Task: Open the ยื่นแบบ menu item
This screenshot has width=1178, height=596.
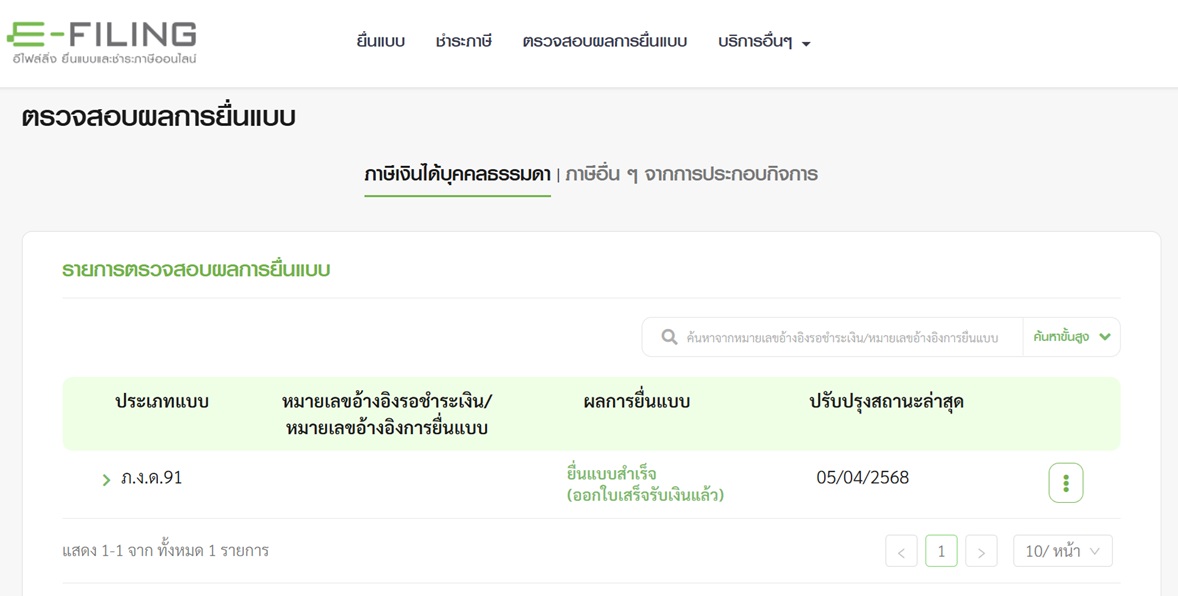Action: 380,42
